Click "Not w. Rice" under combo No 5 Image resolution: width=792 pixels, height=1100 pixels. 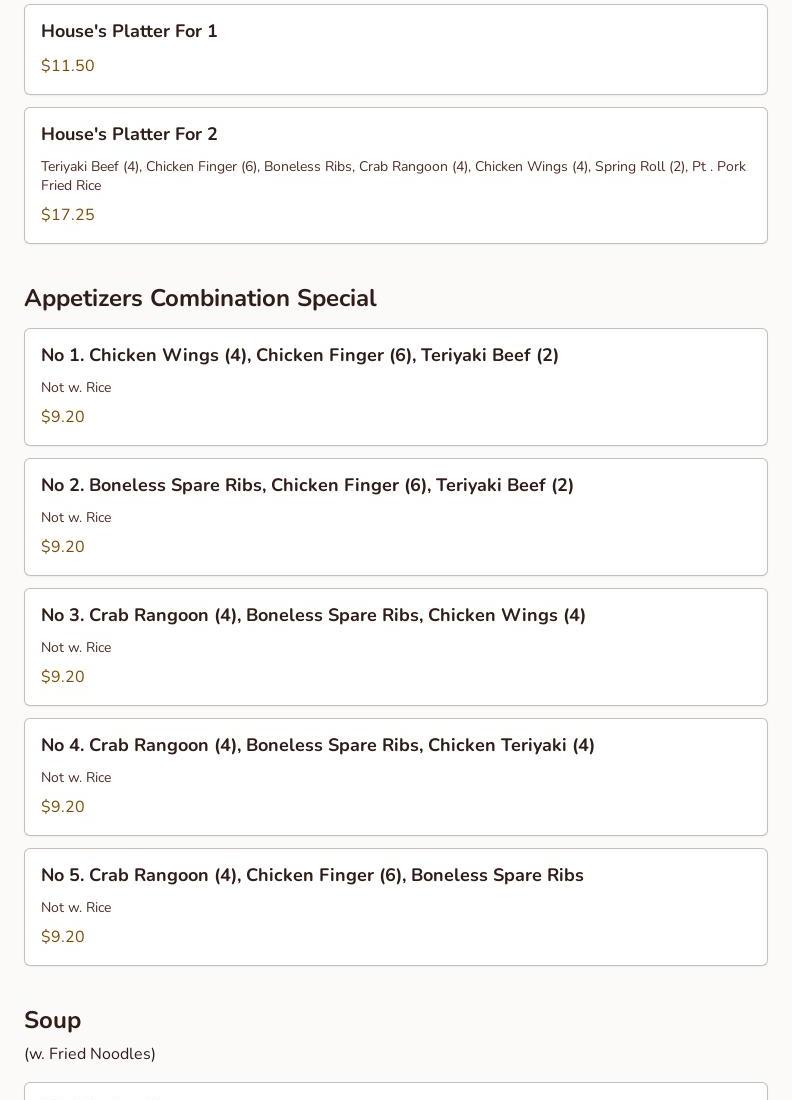[76, 908]
